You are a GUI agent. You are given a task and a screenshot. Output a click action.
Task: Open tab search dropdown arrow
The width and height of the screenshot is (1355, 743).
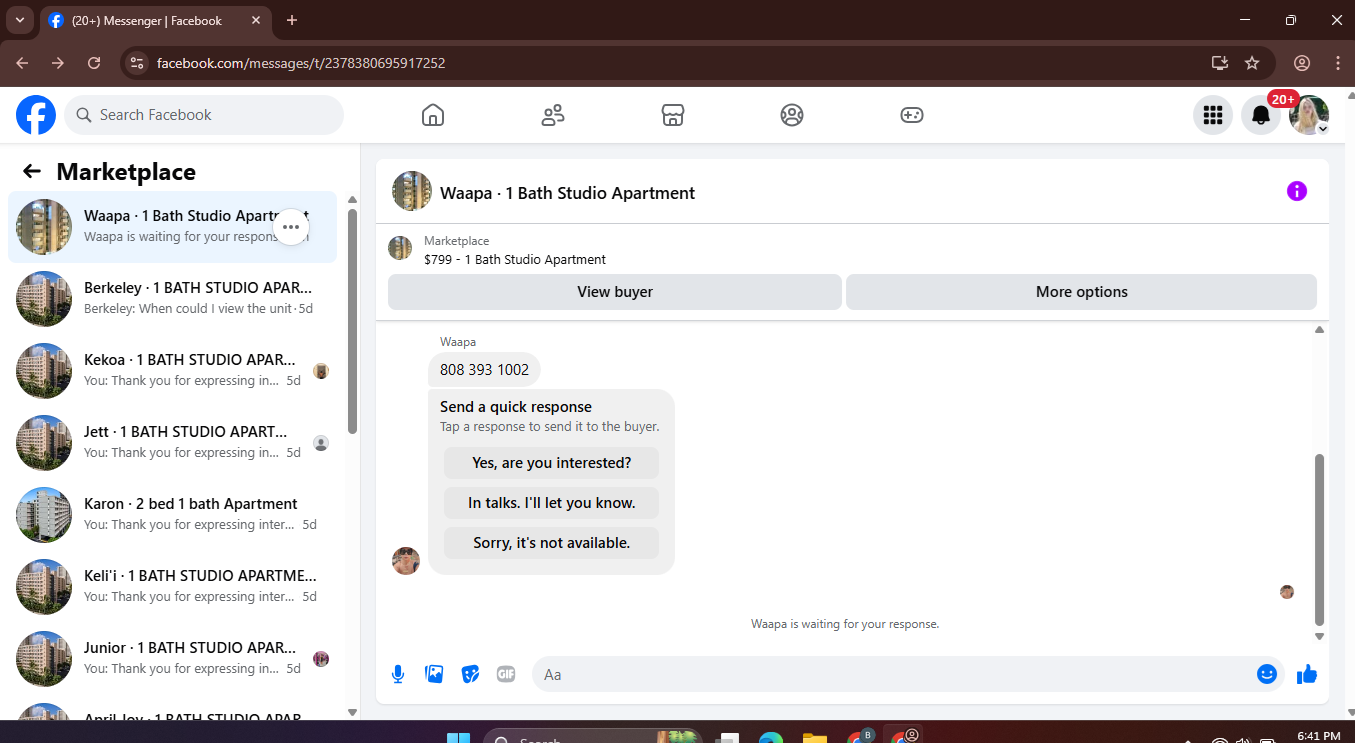pyautogui.click(x=18, y=20)
